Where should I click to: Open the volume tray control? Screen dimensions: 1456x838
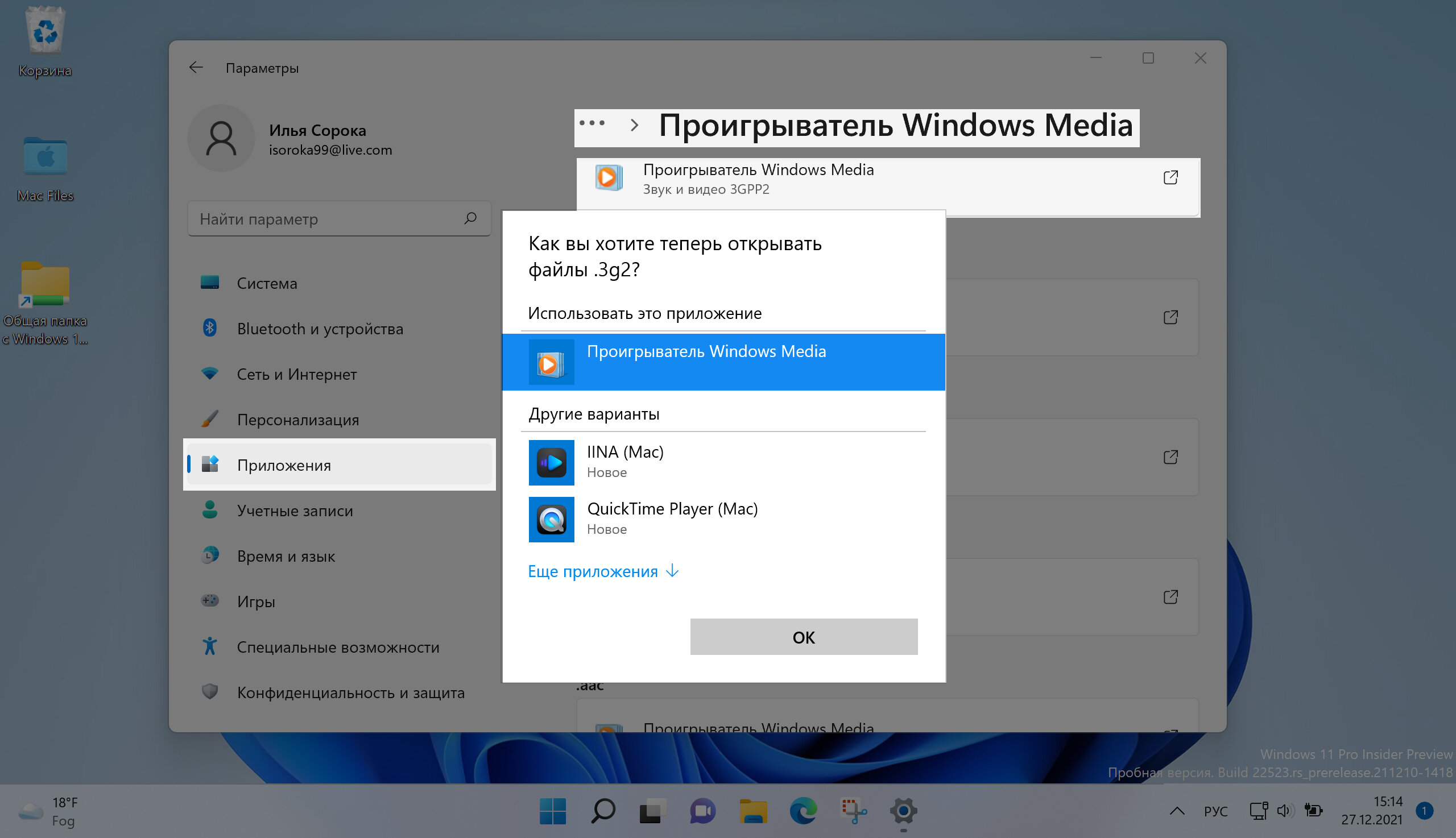coord(1284,811)
